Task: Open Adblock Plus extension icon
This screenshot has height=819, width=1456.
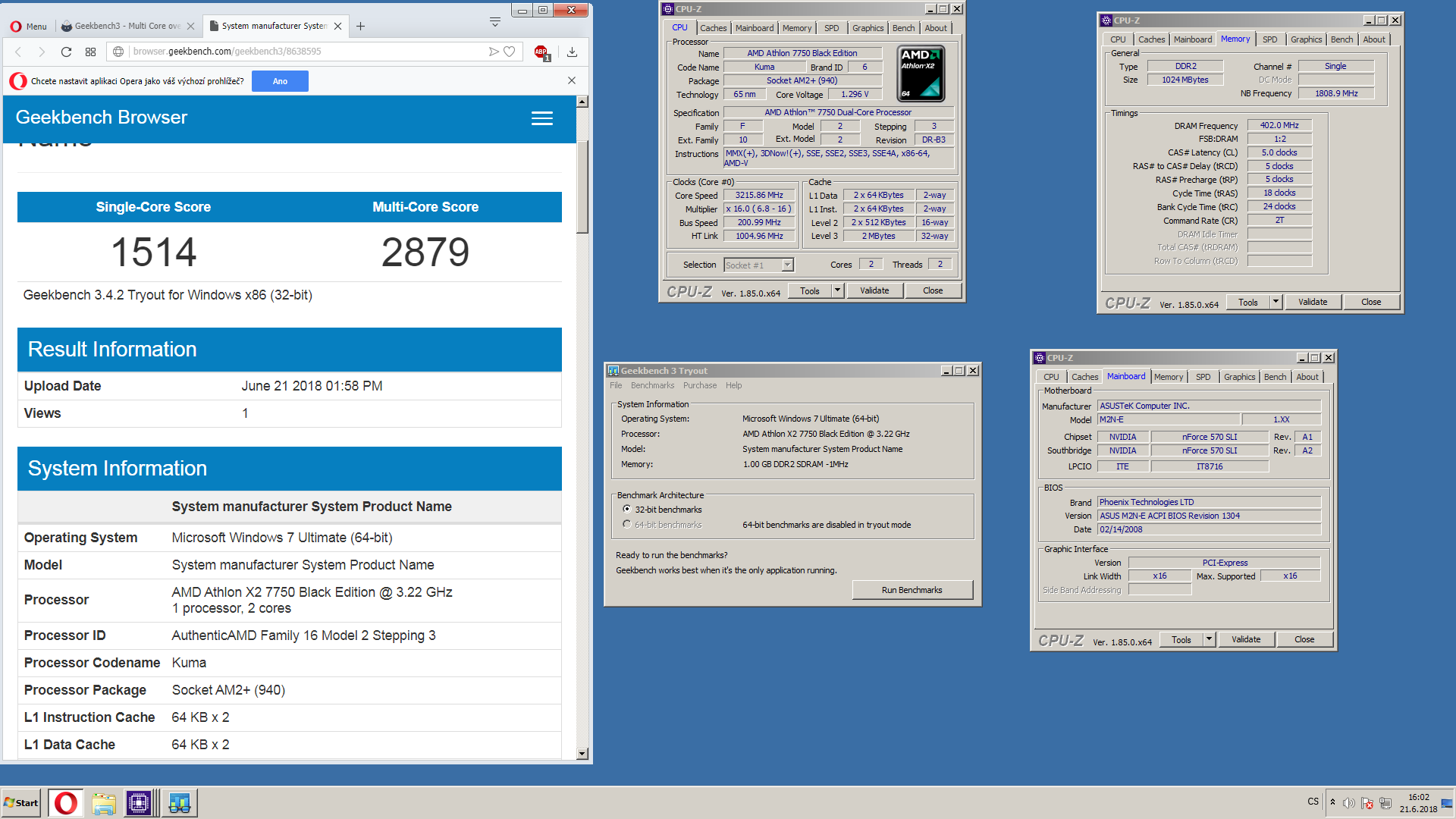Action: (x=541, y=52)
